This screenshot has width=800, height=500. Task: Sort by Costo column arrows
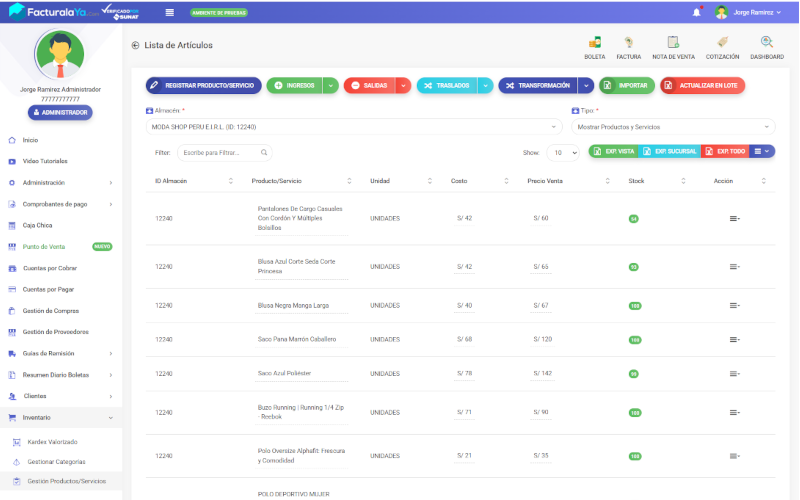(506, 181)
